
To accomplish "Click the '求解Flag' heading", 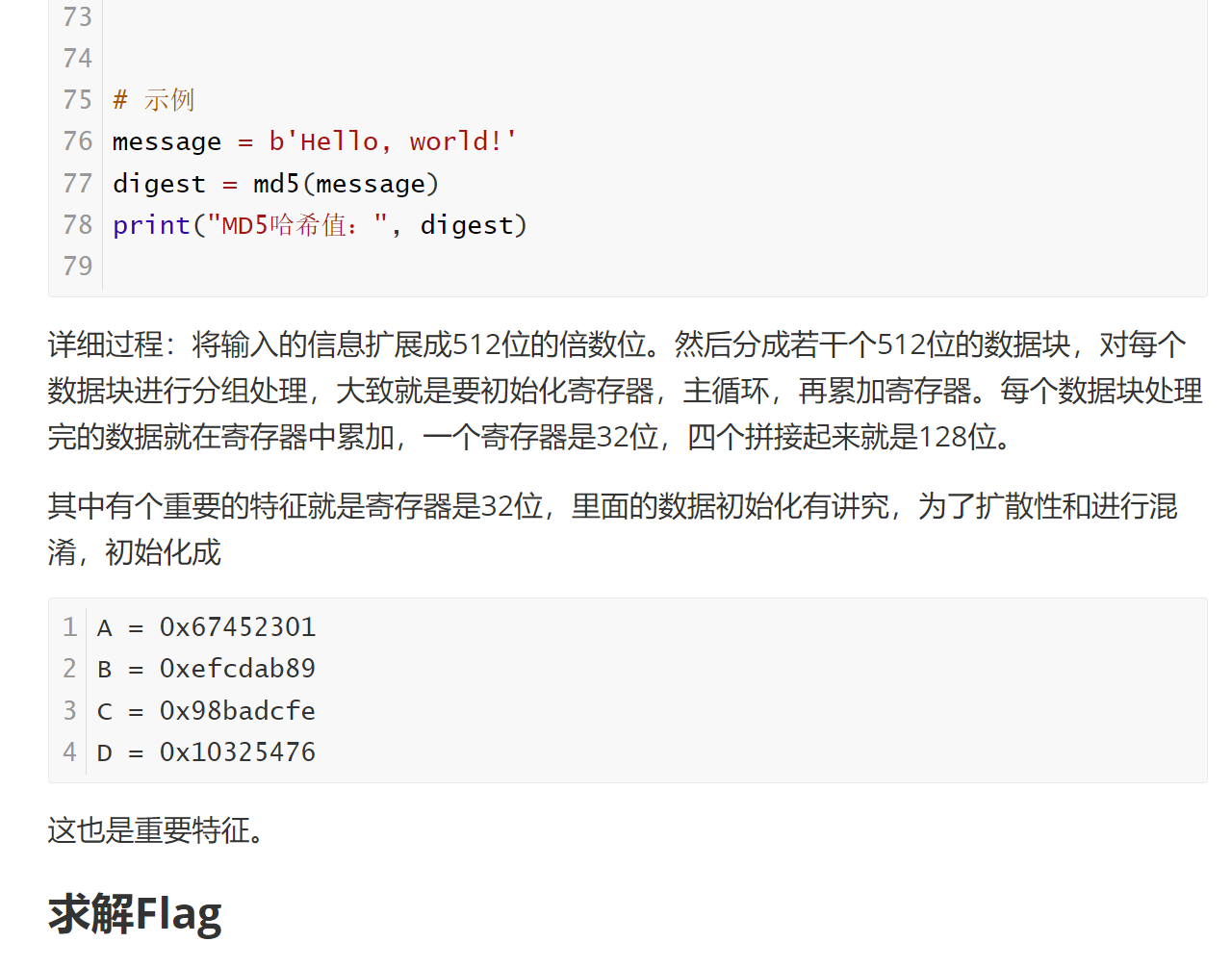I will click(135, 914).
